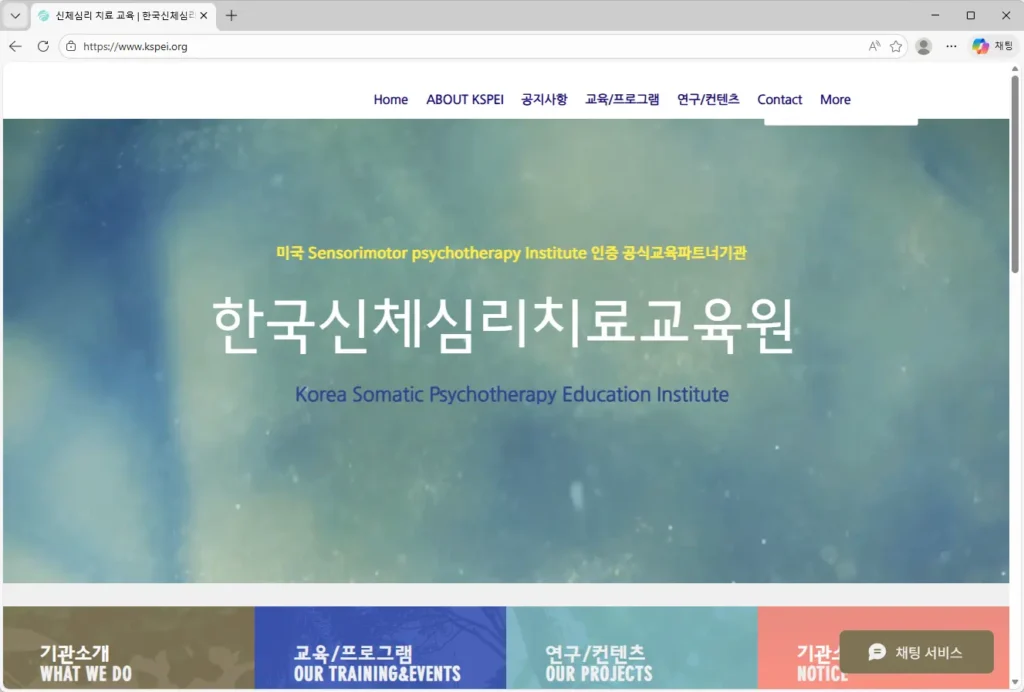Image resolution: width=1024 pixels, height=692 pixels.
Task: Select Home in the navigation menu
Action: pos(390,99)
